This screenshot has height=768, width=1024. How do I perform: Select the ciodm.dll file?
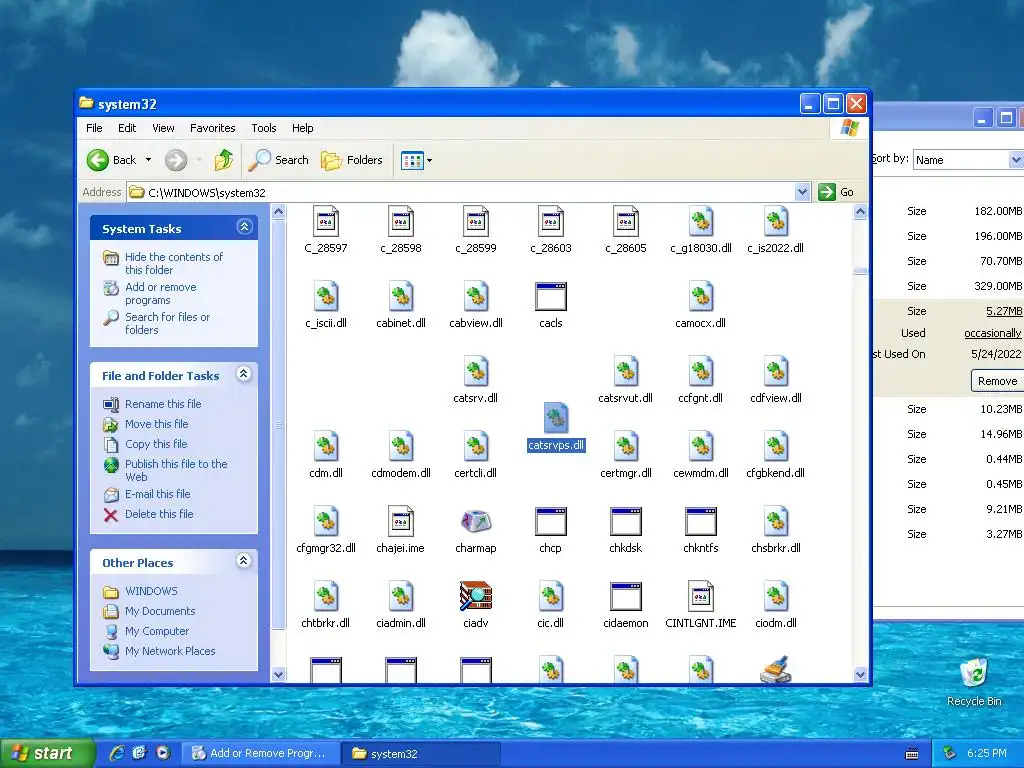[x=776, y=604]
